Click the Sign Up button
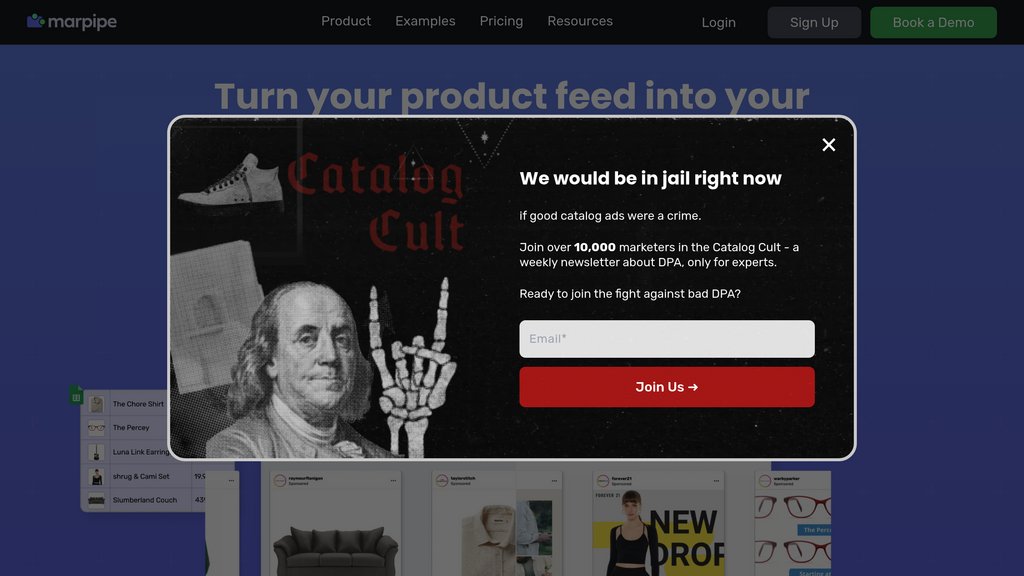This screenshot has height=576, width=1024. pyautogui.click(x=814, y=22)
